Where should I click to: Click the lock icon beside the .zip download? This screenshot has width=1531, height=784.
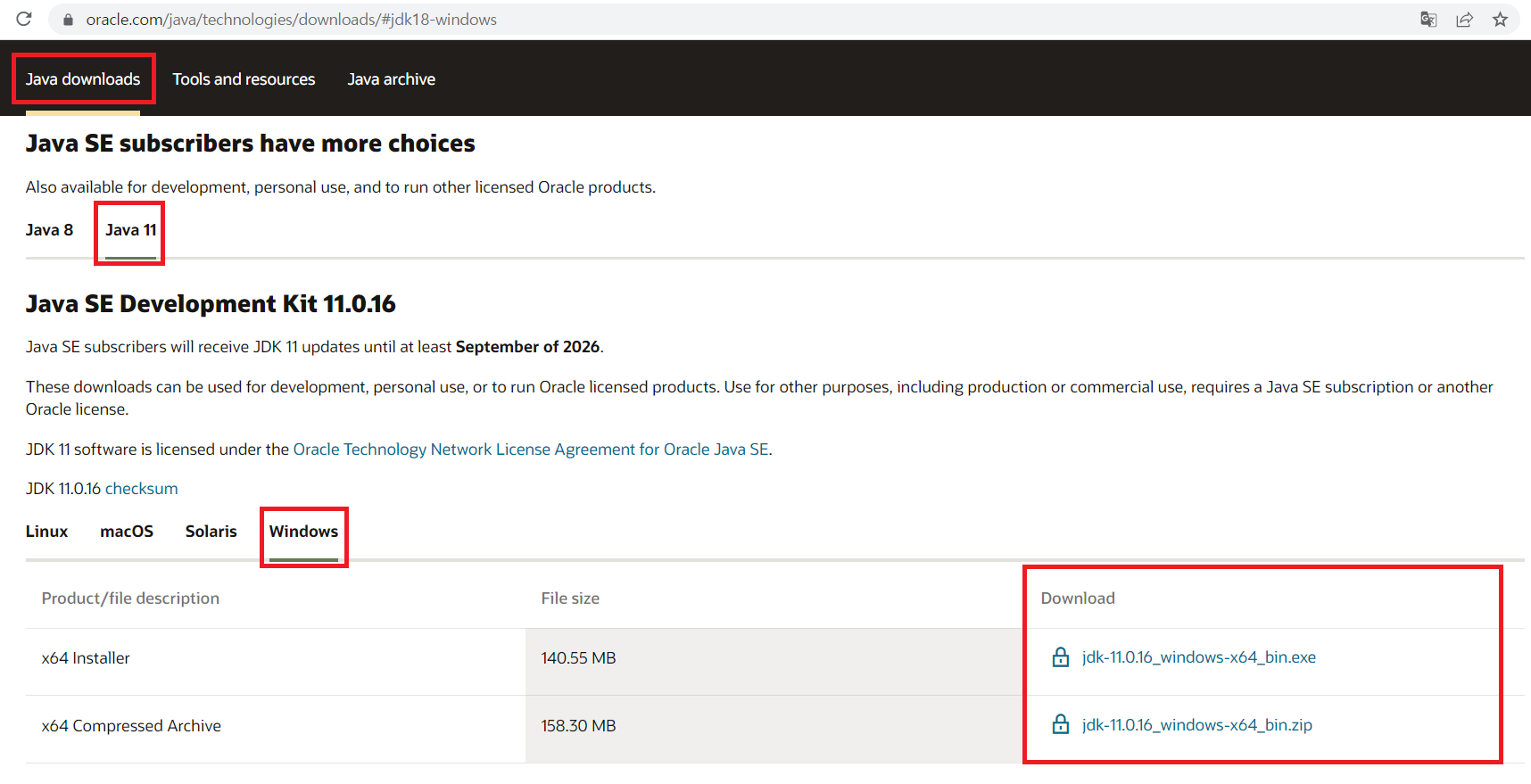[x=1060, y=724]
